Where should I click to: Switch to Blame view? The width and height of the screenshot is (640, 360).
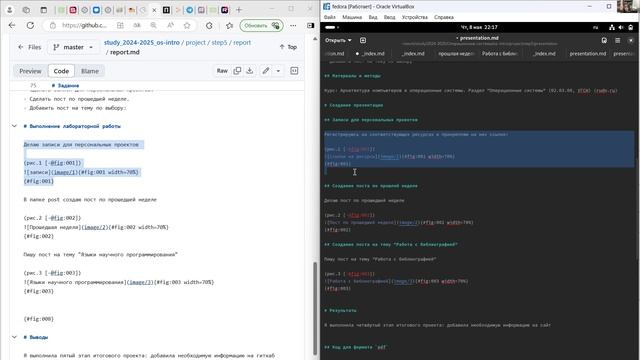tap(90, 71)
